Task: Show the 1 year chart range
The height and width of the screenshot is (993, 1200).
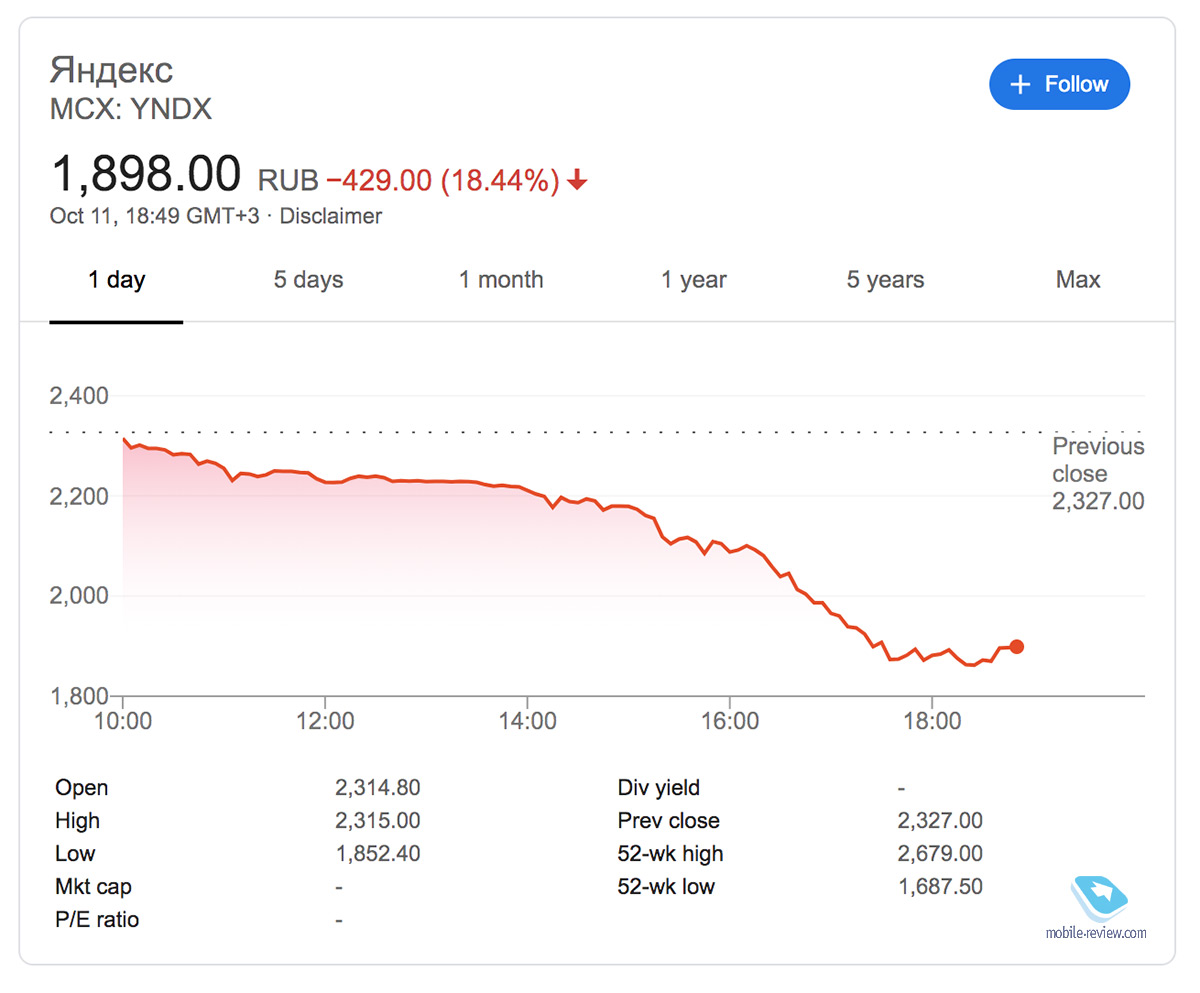Action: click(x=693, y=280)
